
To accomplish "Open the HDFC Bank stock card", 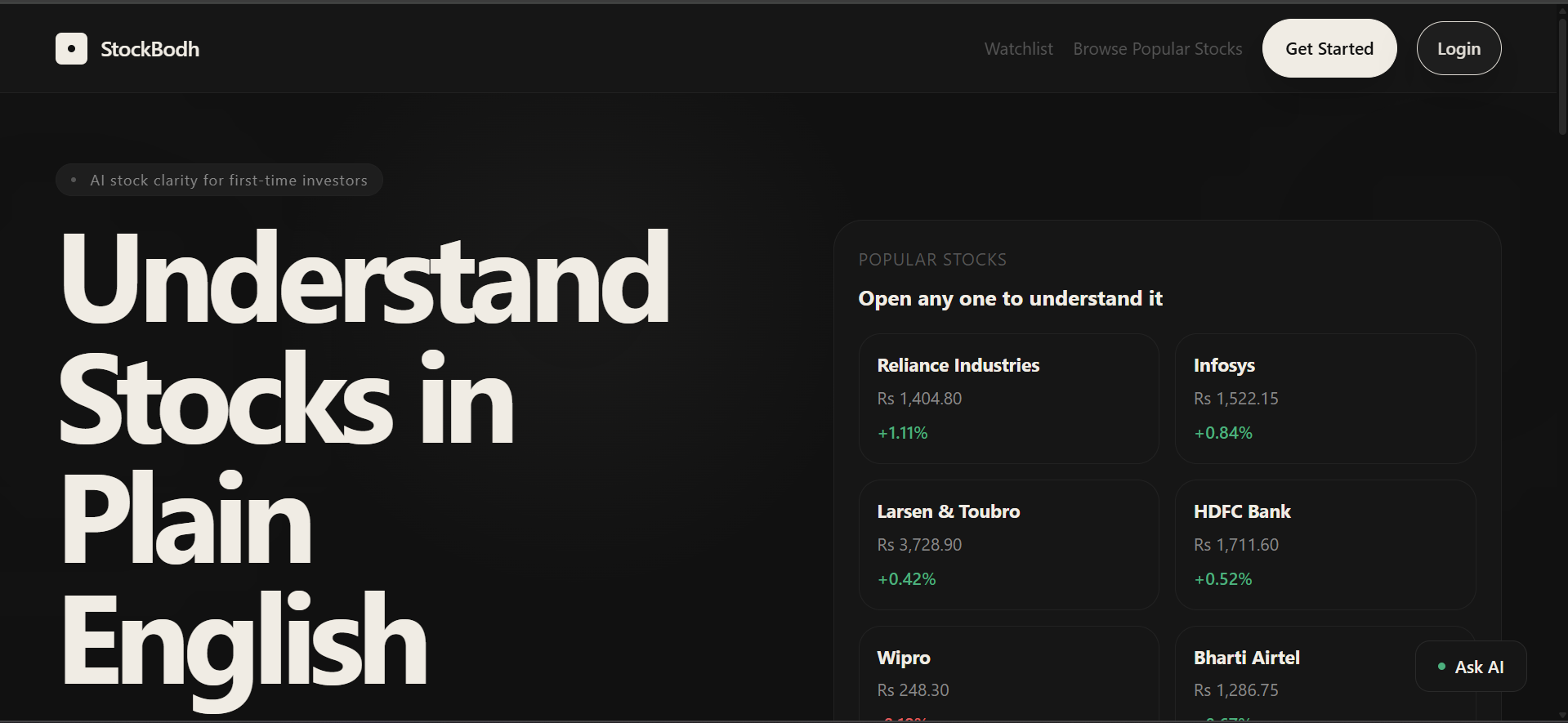I will point(1325,545).
